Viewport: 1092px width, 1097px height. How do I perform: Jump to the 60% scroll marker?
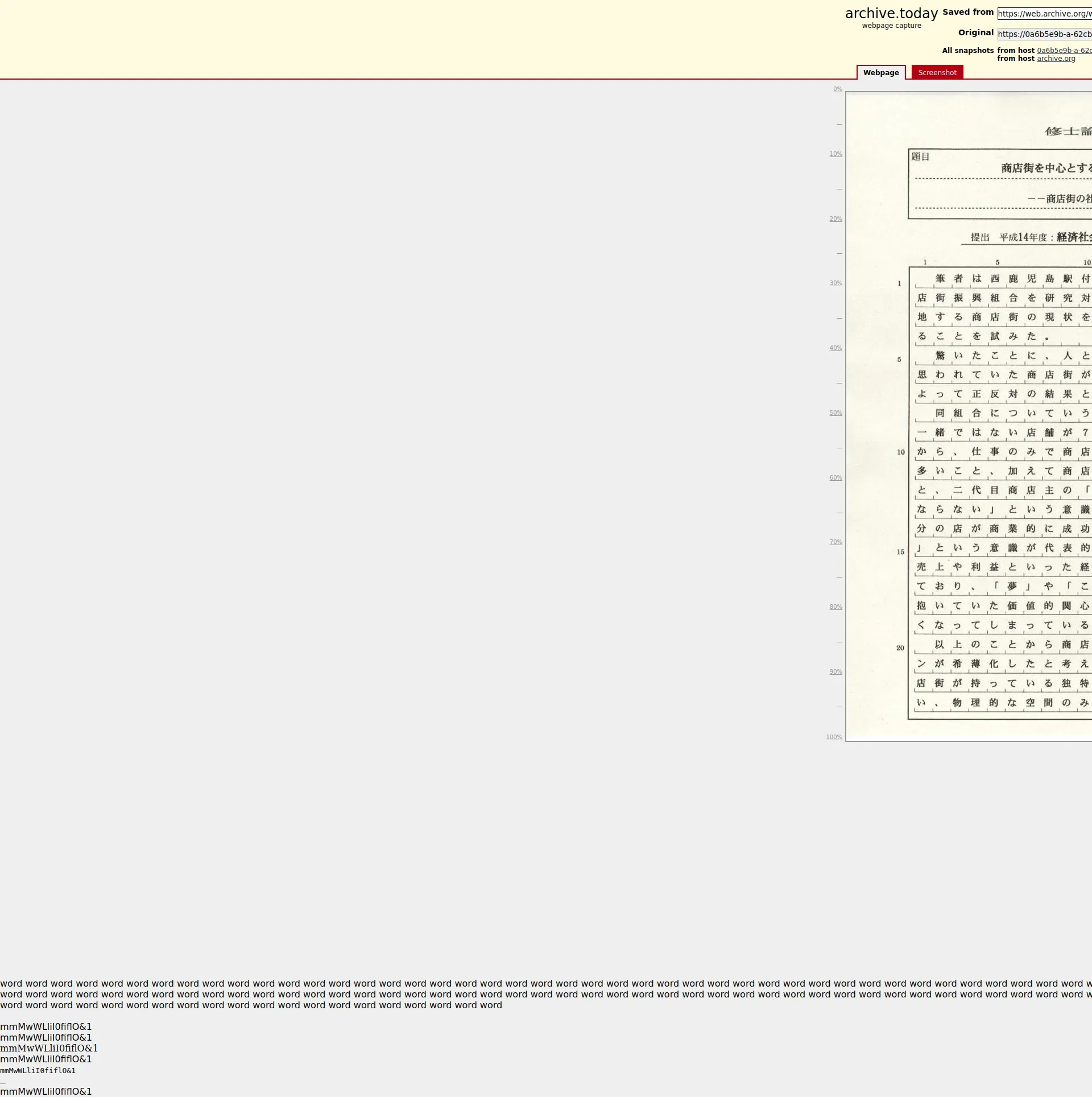coord(835,478)
